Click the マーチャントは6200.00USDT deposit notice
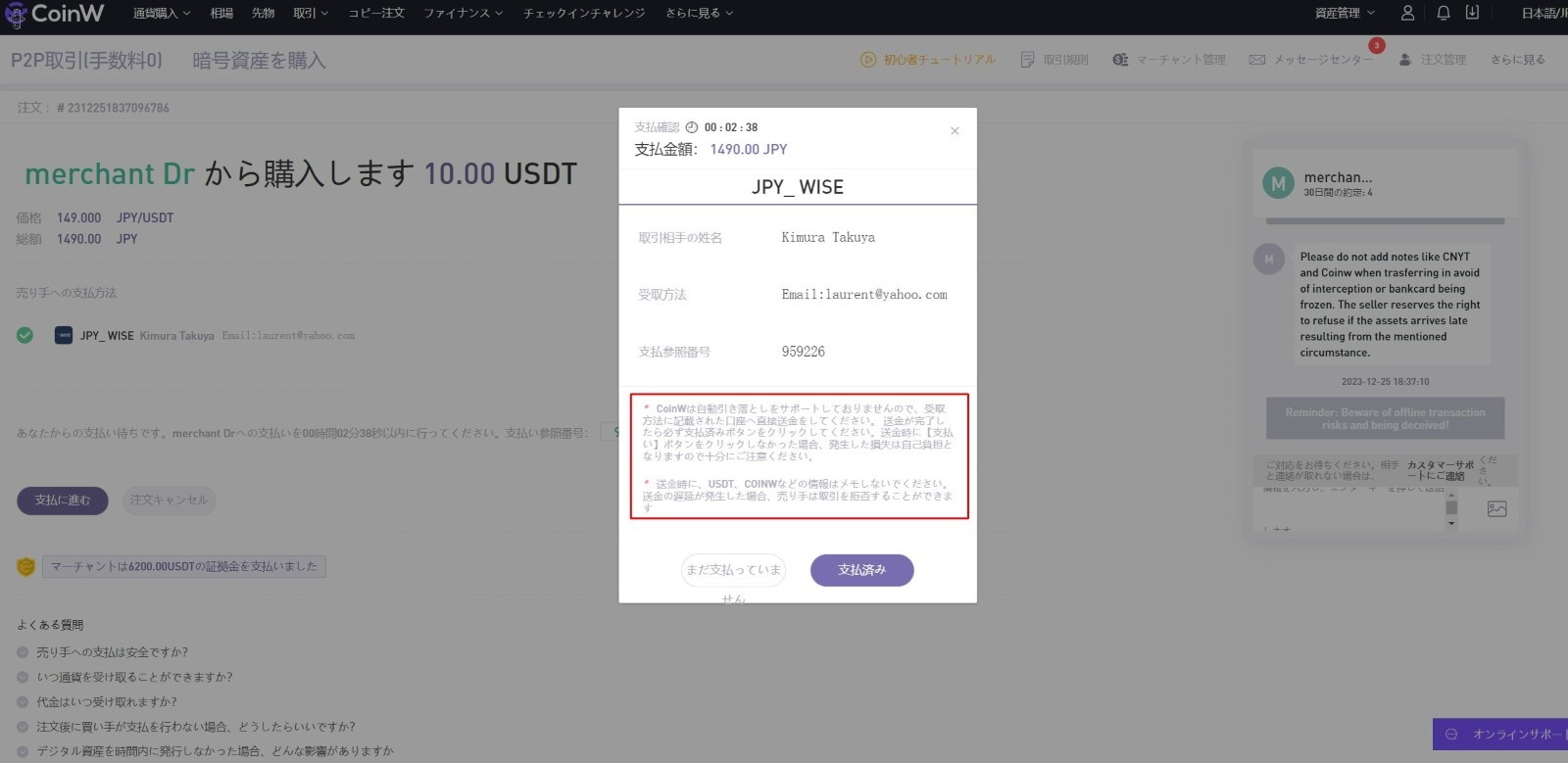 (x=184, y=566)
